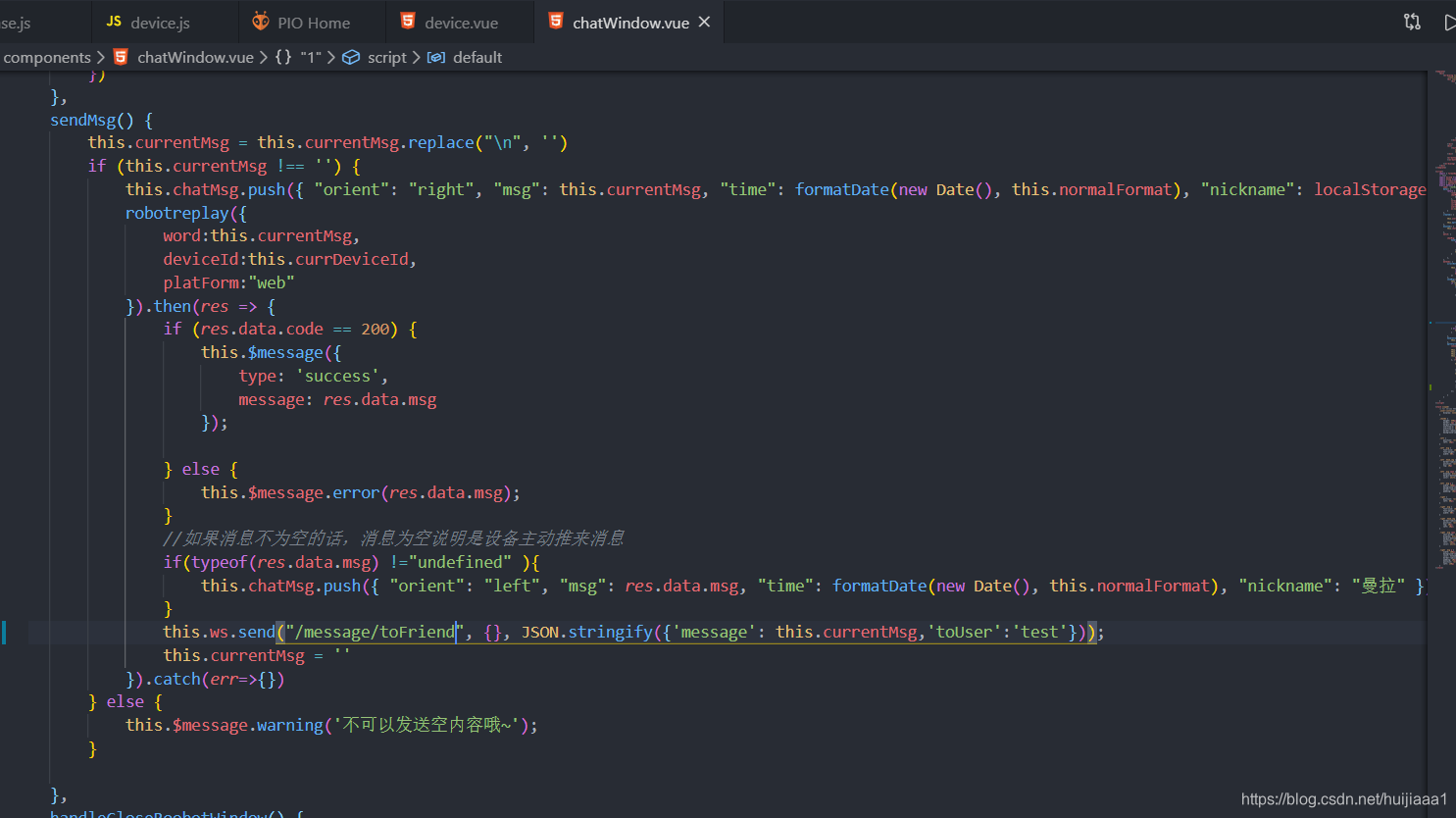1456x818 pixels.
Task: Click the JSON.stringify call
Action: pyautogui.click(x=586, y=632)
